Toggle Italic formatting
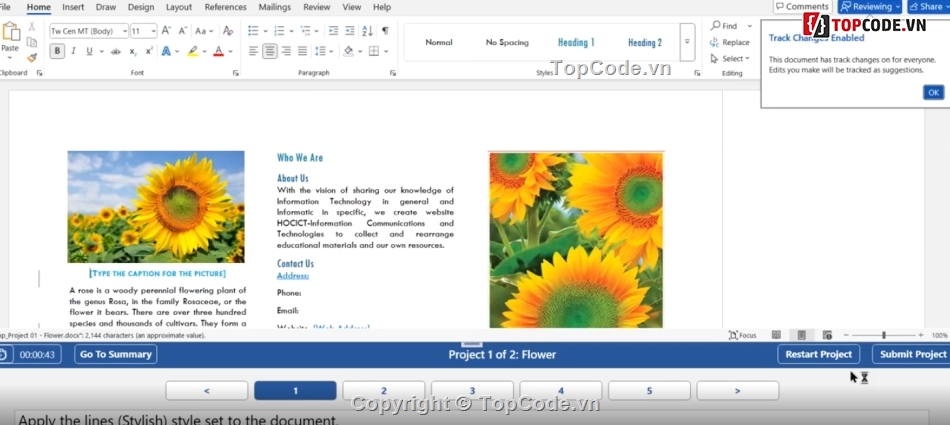950x425 pixels. click(73, 52)
